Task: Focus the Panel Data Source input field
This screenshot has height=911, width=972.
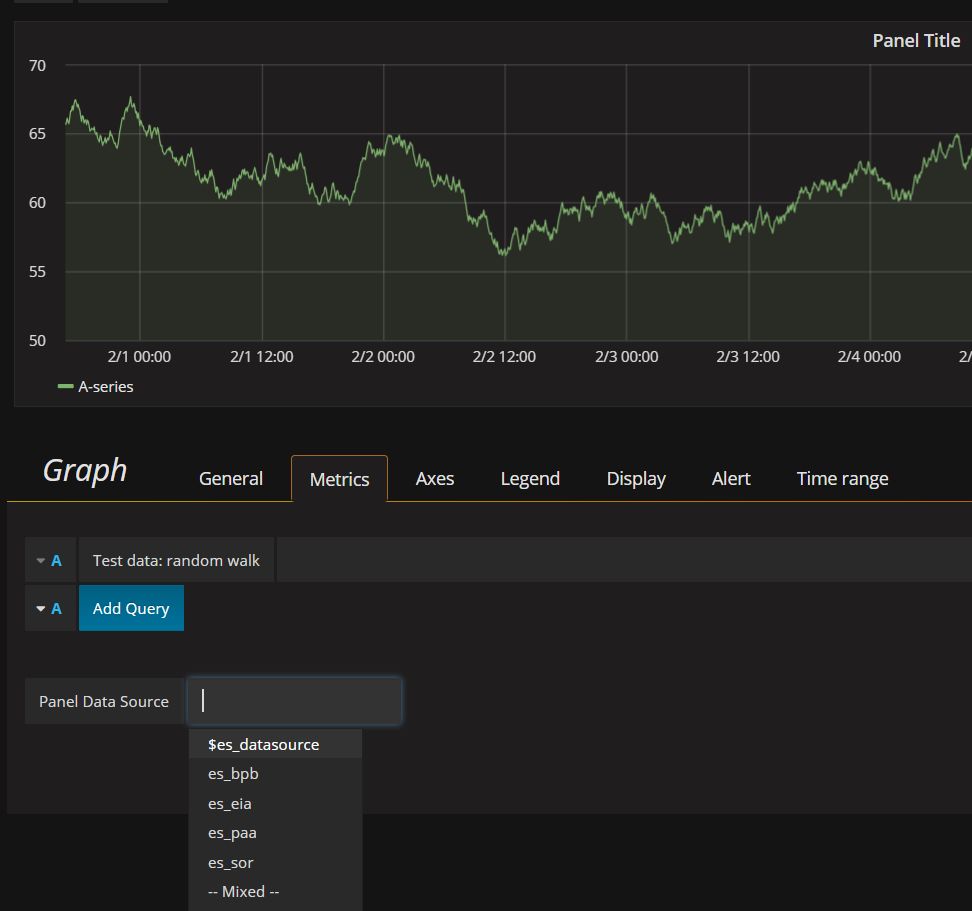Action: pyautogui.click(x=294, y=701)
